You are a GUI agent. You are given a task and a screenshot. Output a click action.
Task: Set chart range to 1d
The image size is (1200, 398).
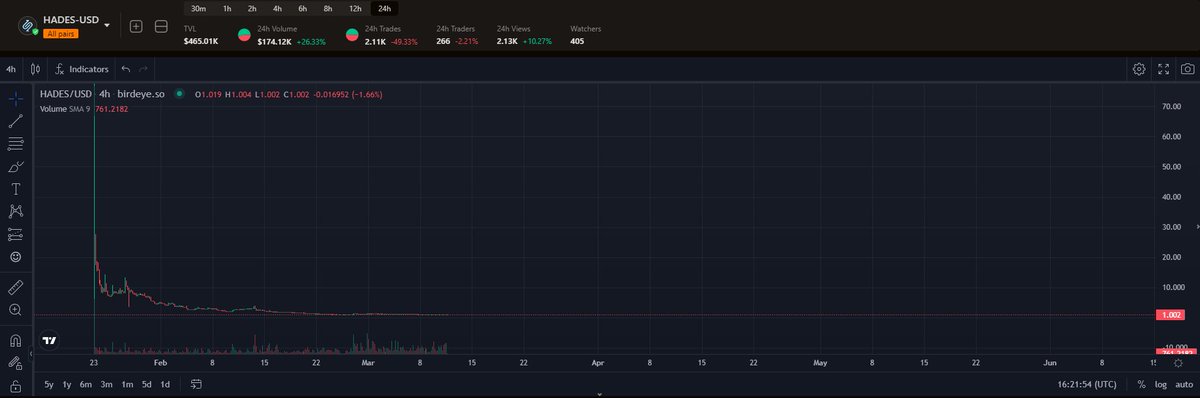[x=165, y=384]
